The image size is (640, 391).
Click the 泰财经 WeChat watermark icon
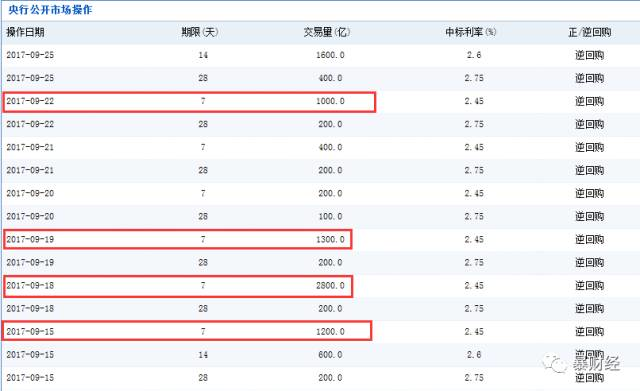(555, 363)
